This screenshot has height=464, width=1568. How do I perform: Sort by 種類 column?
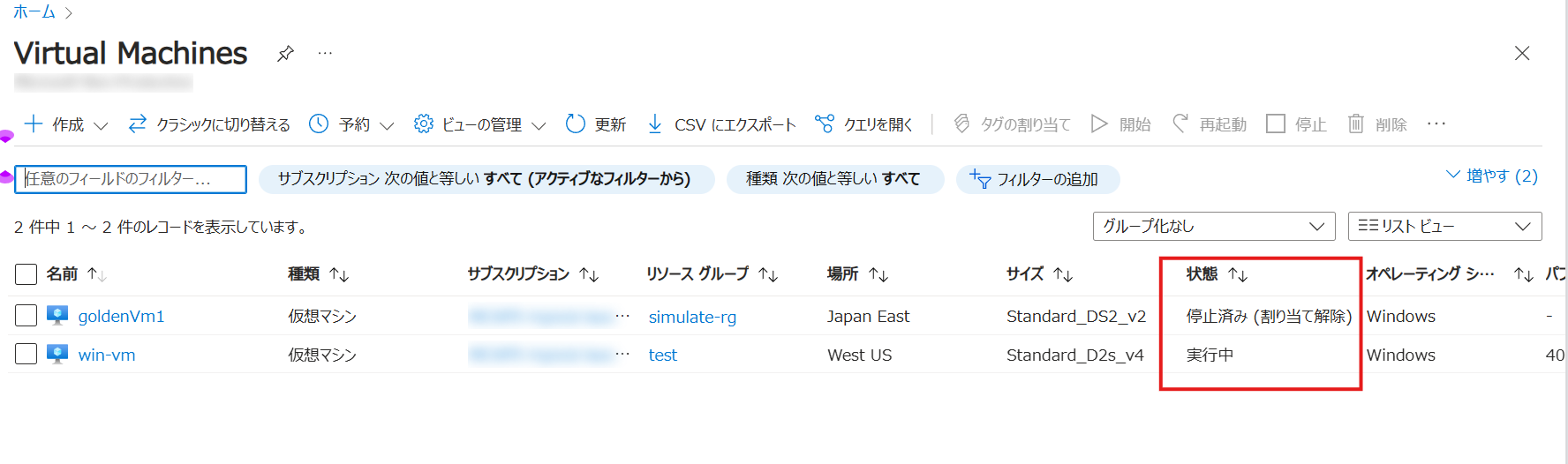coord(319,274)
